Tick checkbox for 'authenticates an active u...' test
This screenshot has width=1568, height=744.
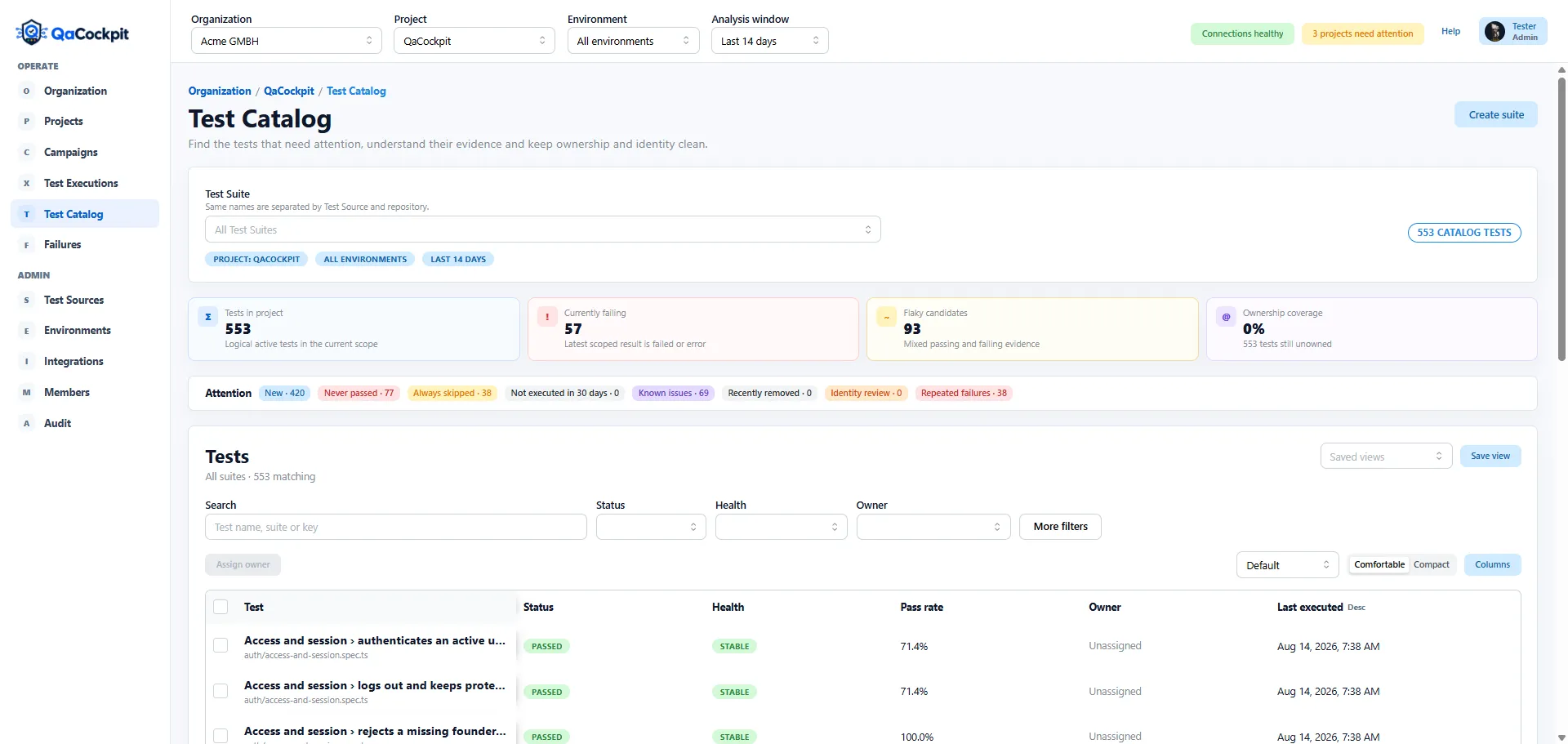tap(220, 645)
